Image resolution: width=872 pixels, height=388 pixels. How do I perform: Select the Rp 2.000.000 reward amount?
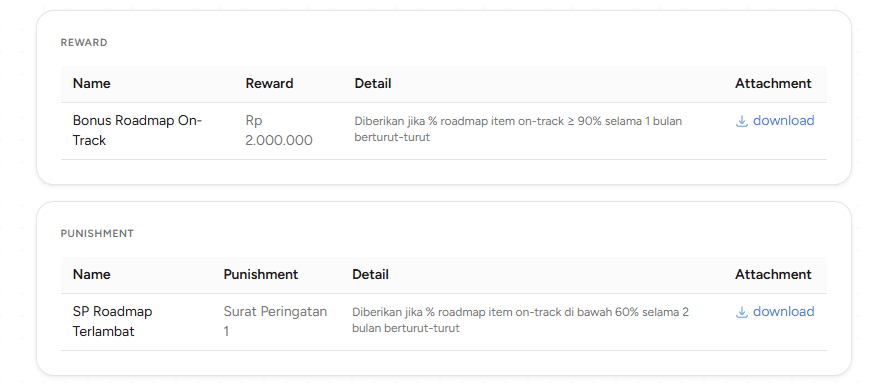pyautogui.click(x=279, y=131)
